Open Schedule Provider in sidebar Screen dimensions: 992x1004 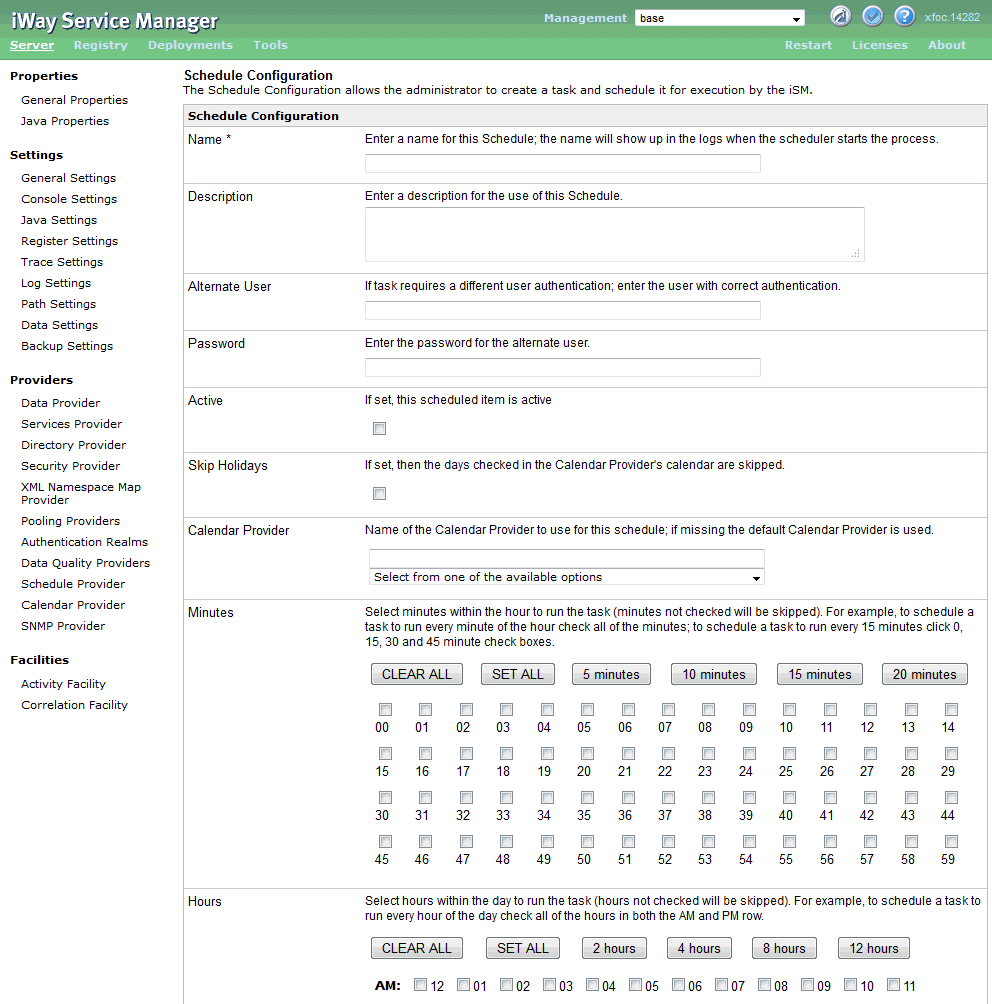tap(73, 584)
